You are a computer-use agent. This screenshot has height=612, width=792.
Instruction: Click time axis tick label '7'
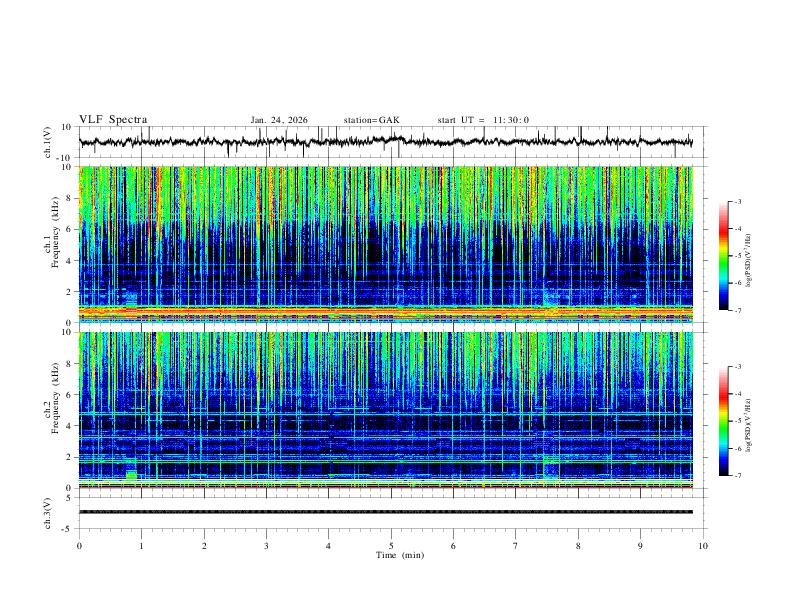click(516, 546)
